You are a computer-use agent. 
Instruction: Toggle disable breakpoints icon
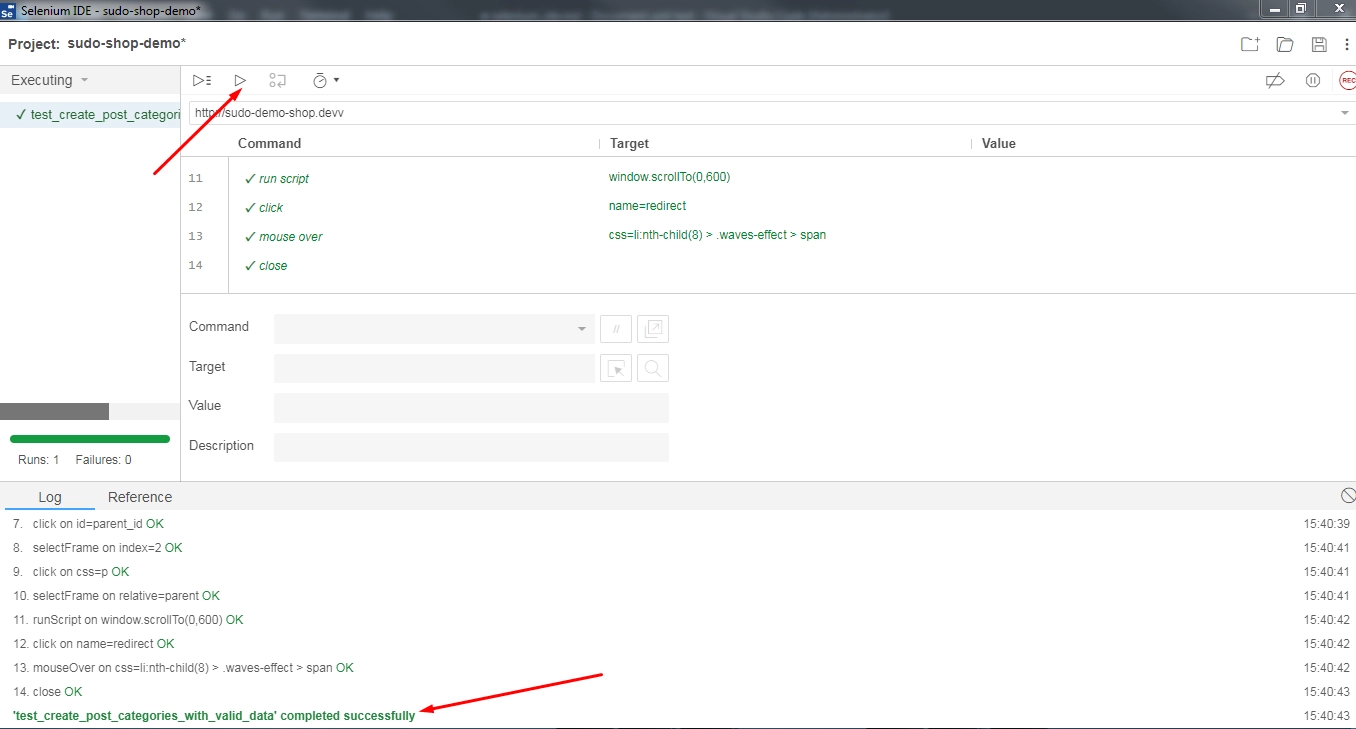pyautogui.click(x=1275, y=80)
